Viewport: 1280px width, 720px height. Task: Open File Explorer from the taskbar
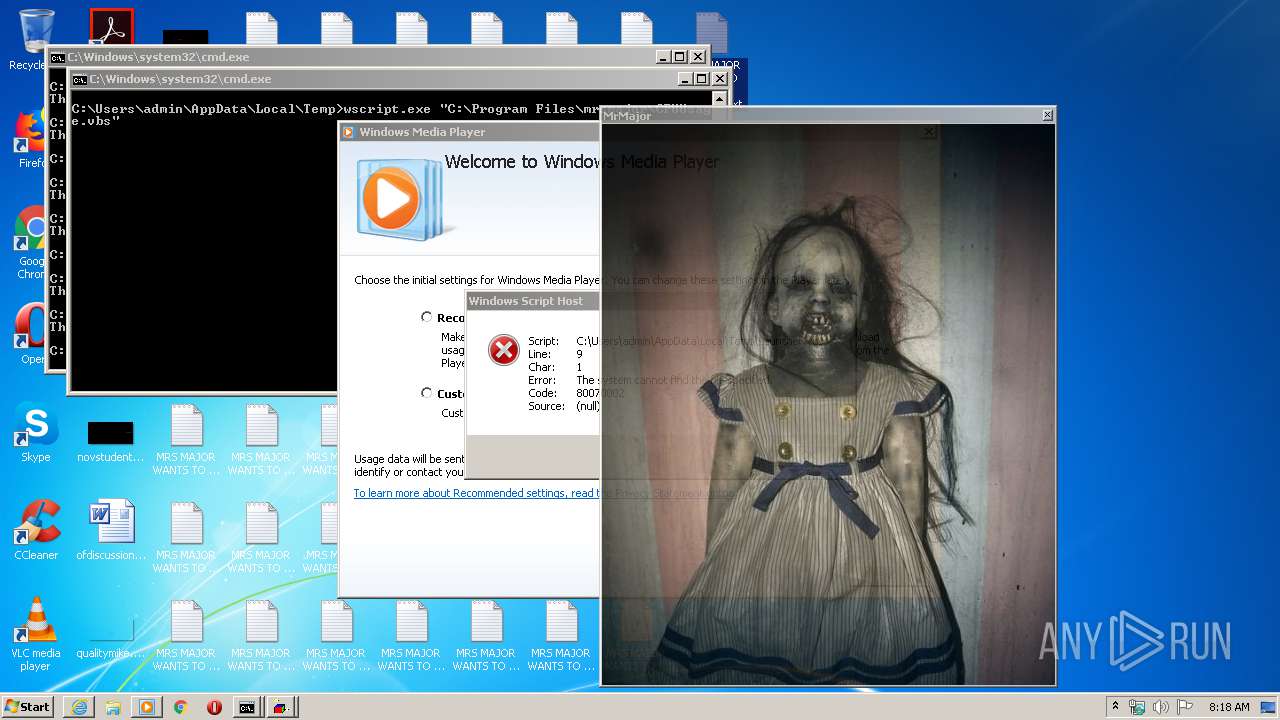pos(113,707)
